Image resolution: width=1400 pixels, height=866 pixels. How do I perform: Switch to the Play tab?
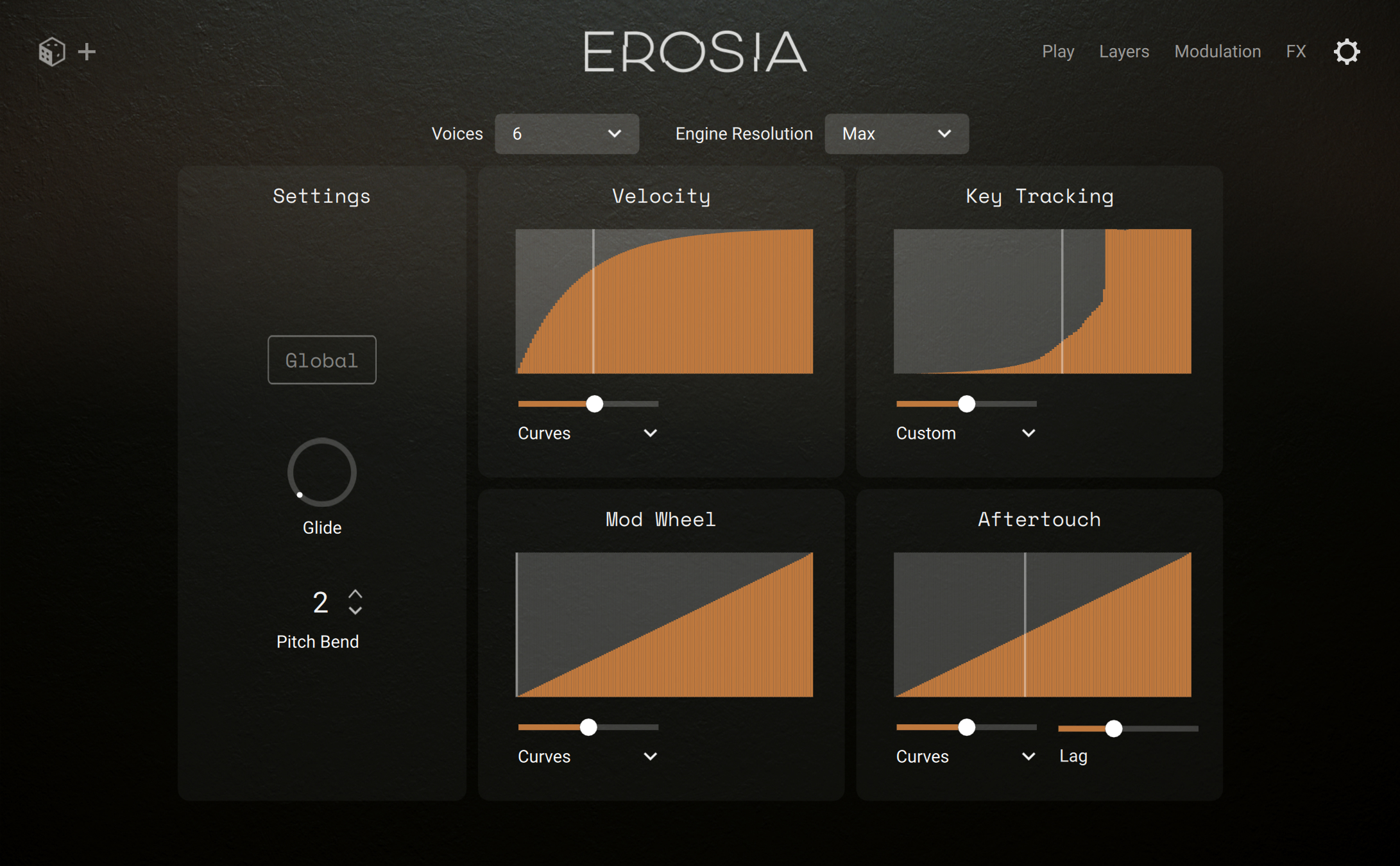point(1057,51)
